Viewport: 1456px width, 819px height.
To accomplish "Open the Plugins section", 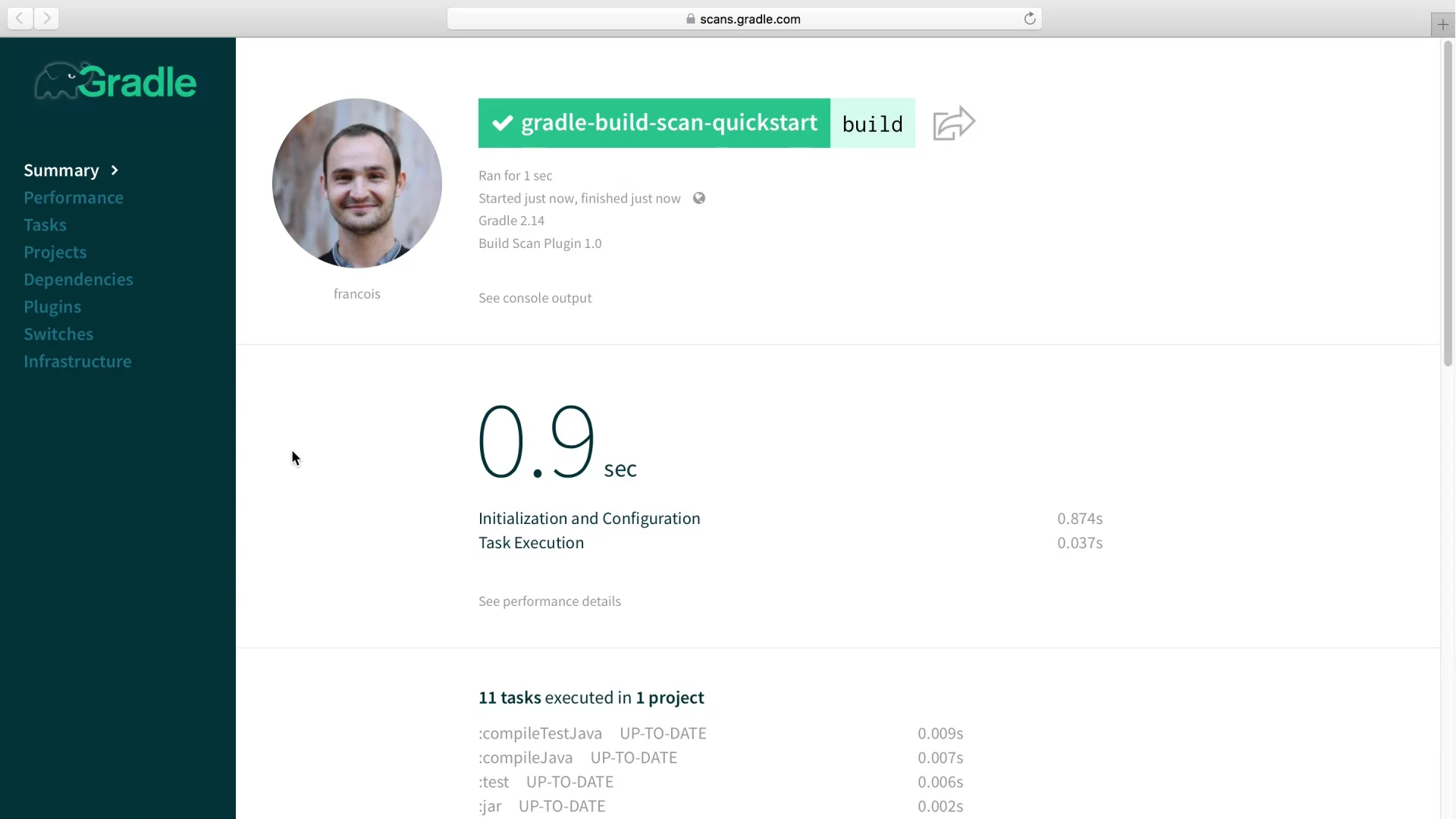I will (x=52, y=306).
